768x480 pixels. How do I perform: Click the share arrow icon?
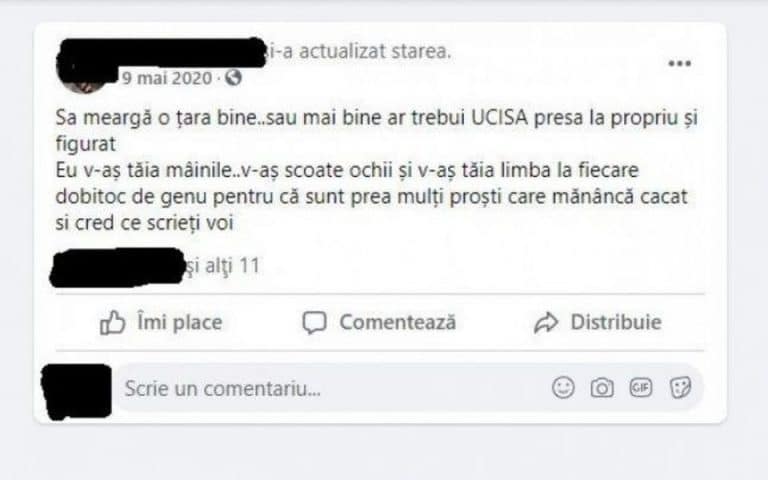(546, 322)
